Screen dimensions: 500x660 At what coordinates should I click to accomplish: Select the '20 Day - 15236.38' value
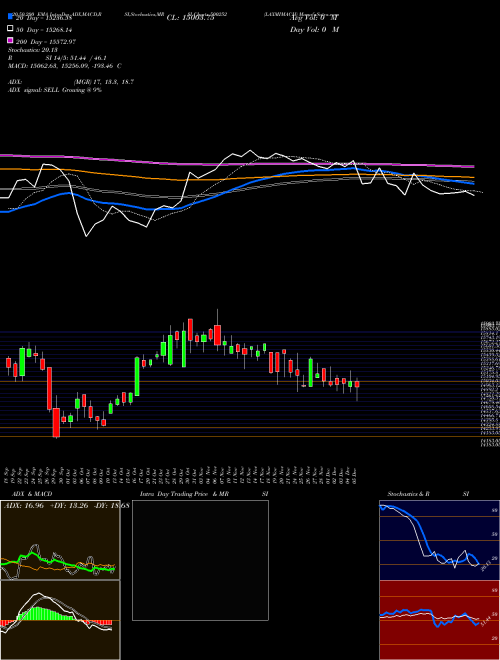[x=44, y=18]
